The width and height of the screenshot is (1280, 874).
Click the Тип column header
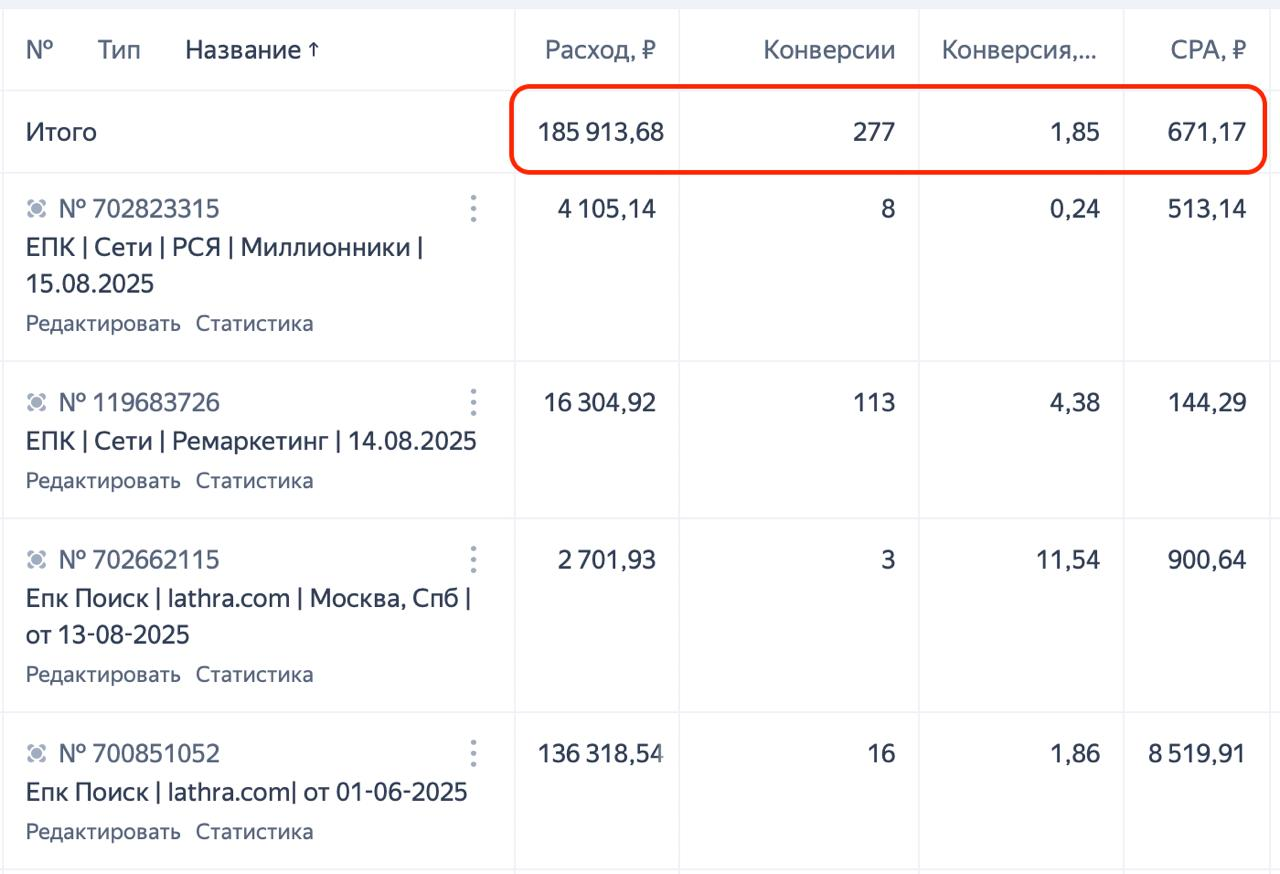click(120, 49)
